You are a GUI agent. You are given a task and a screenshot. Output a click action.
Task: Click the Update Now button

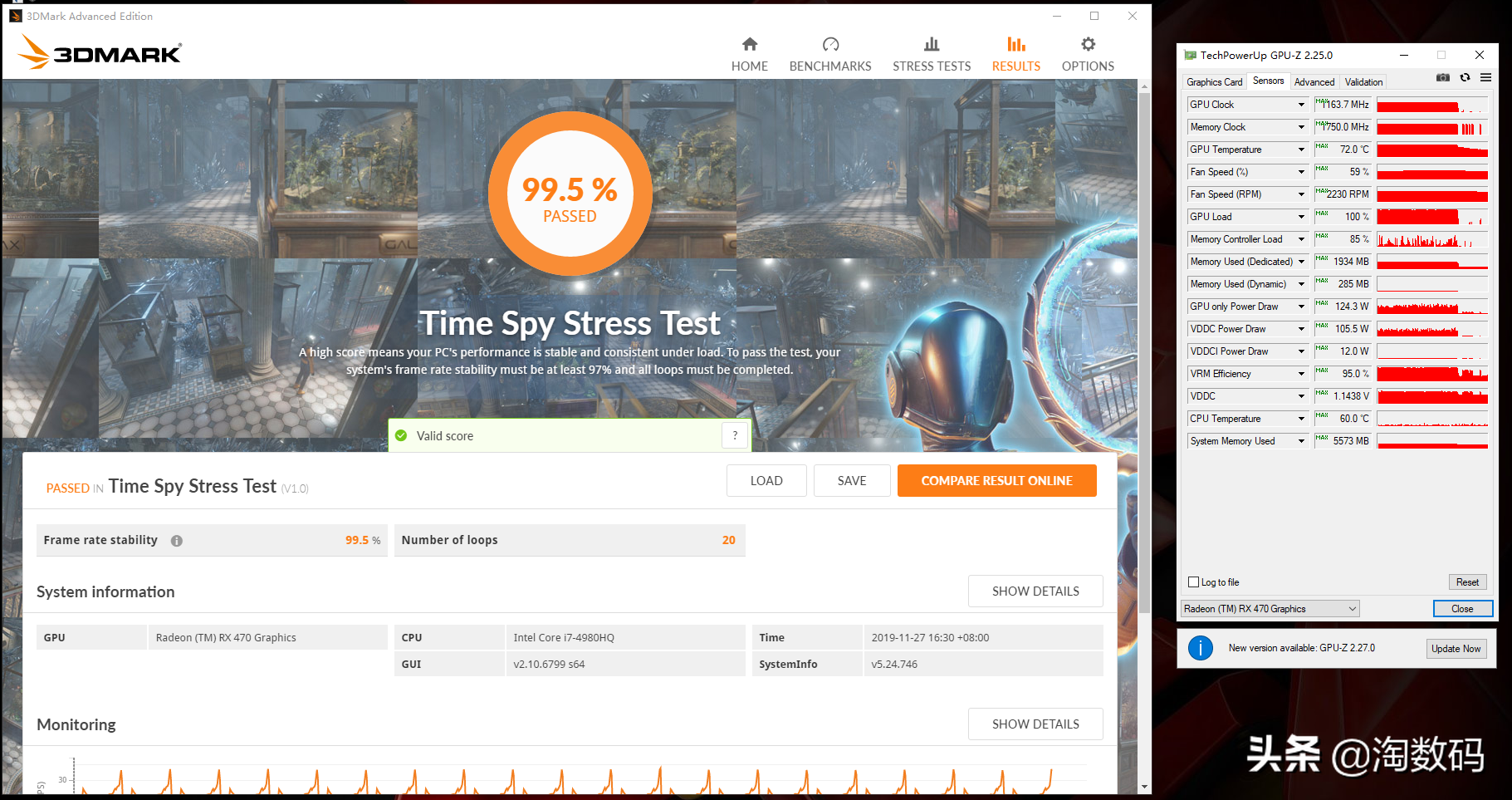[x=1456, y=649]
